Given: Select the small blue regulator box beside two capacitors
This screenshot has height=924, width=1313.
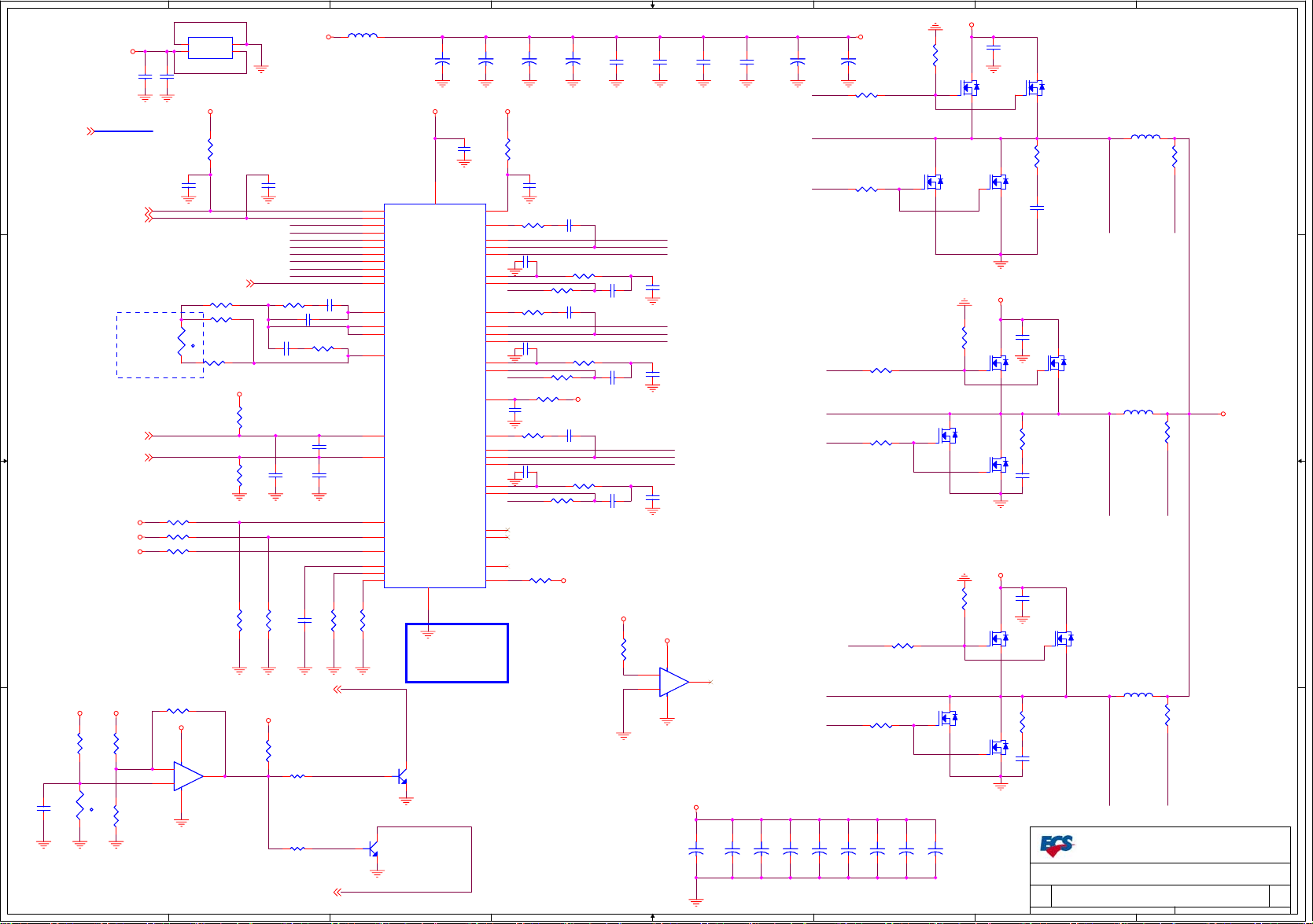Looking at the screenshot, I should [210, 48].
